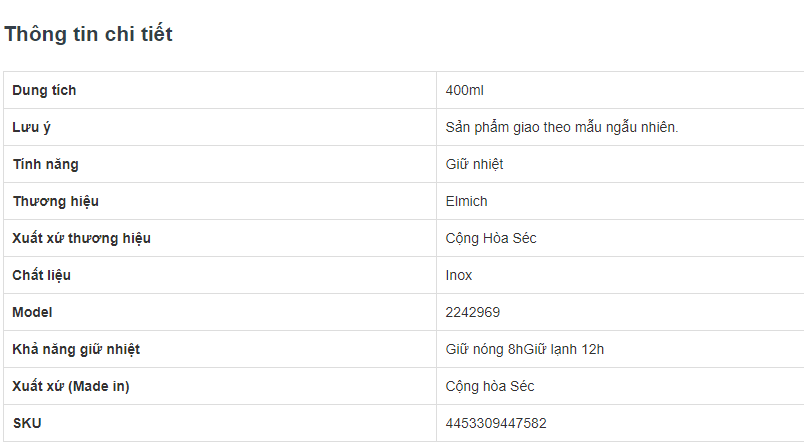
Task: Select the "Dung tích" label cell
Action: click(44, 91)
